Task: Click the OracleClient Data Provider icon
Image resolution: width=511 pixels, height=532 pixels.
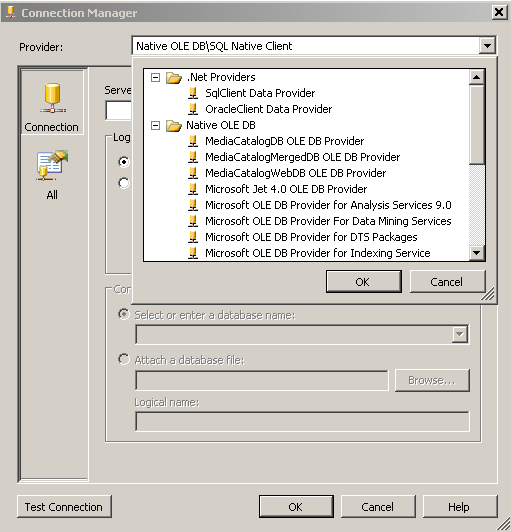Action: pos(193,109)
